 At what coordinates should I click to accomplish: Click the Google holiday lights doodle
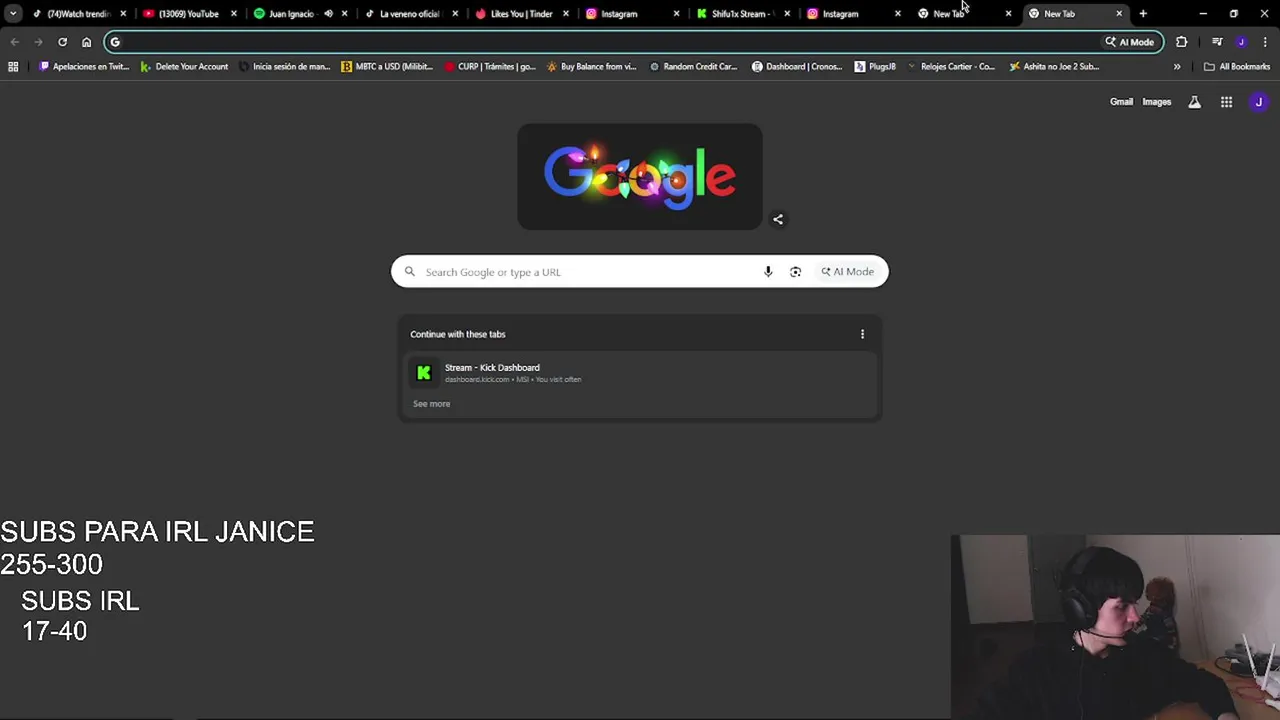(640, 177)
